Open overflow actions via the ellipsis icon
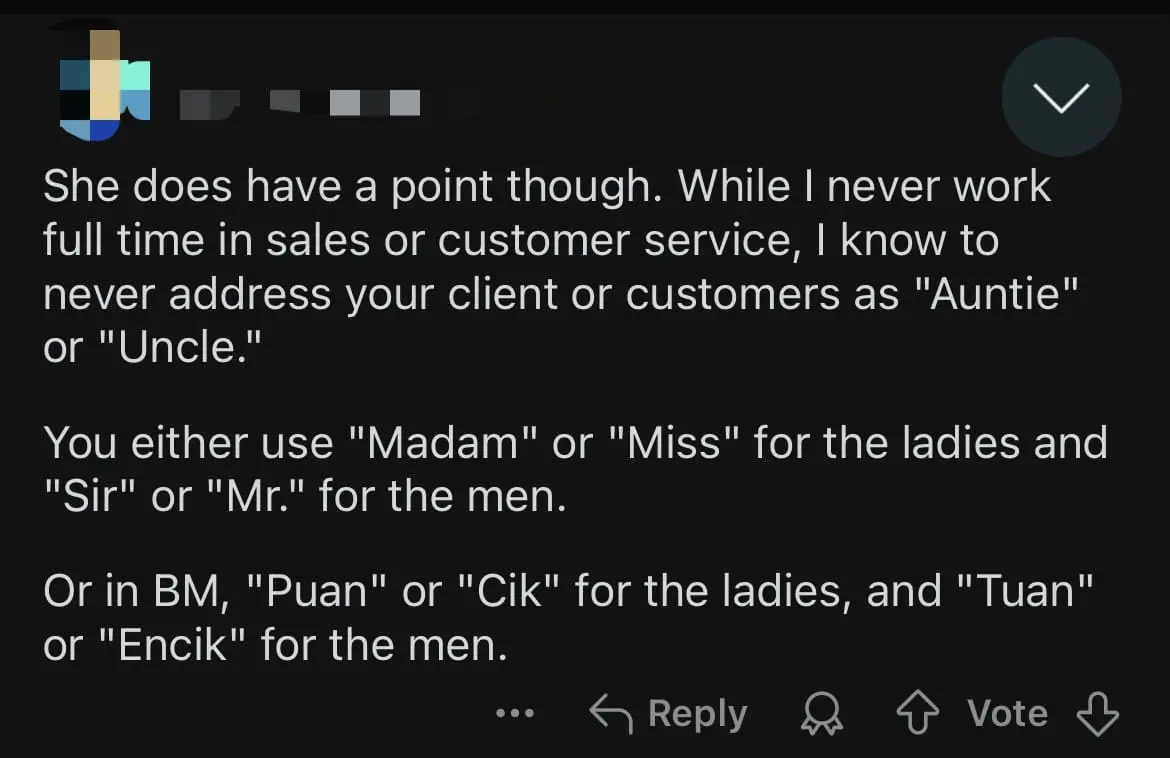Image resolution: width=1170 pixels, height=758 pixels. (513, 713)
